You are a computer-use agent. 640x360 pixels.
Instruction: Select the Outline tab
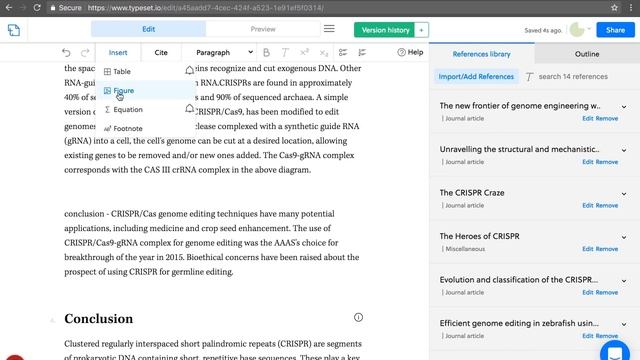point(587,54)
